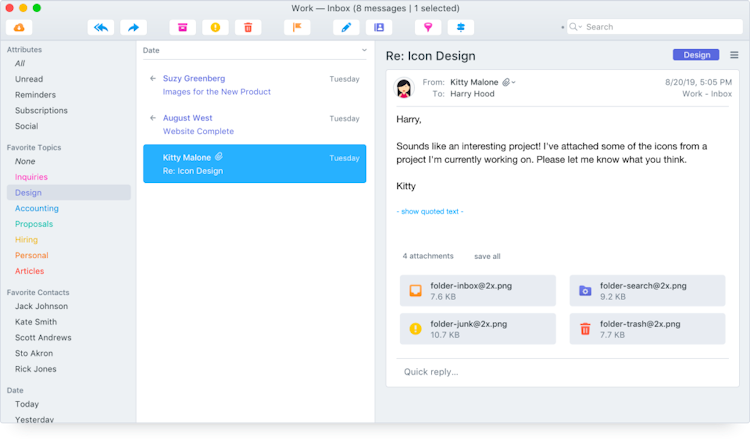Viewport: 750px width, 441px height.
Task: Select Subscriptions in sidebar
Action: click(x=41, y=110)
